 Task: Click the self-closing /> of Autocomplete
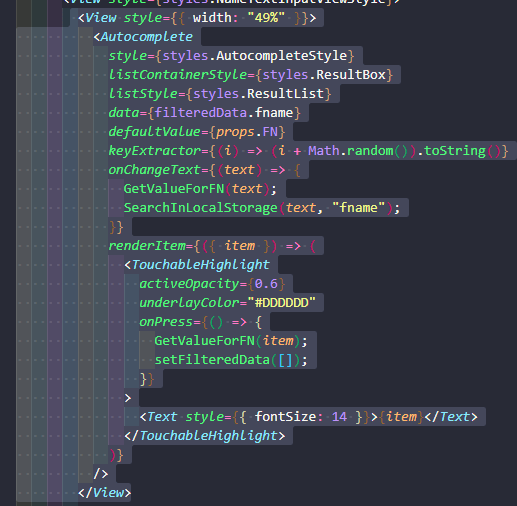tap(101, 474)
